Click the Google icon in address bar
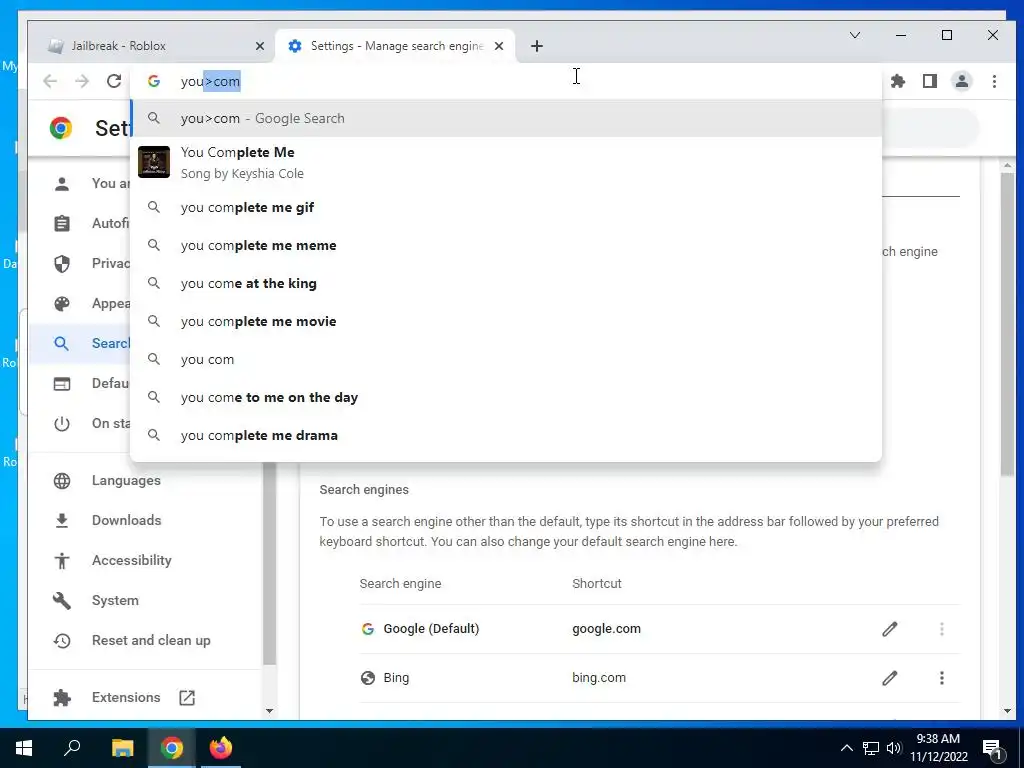This screenshot has width=1024, height=768. [x=154, y=81]
